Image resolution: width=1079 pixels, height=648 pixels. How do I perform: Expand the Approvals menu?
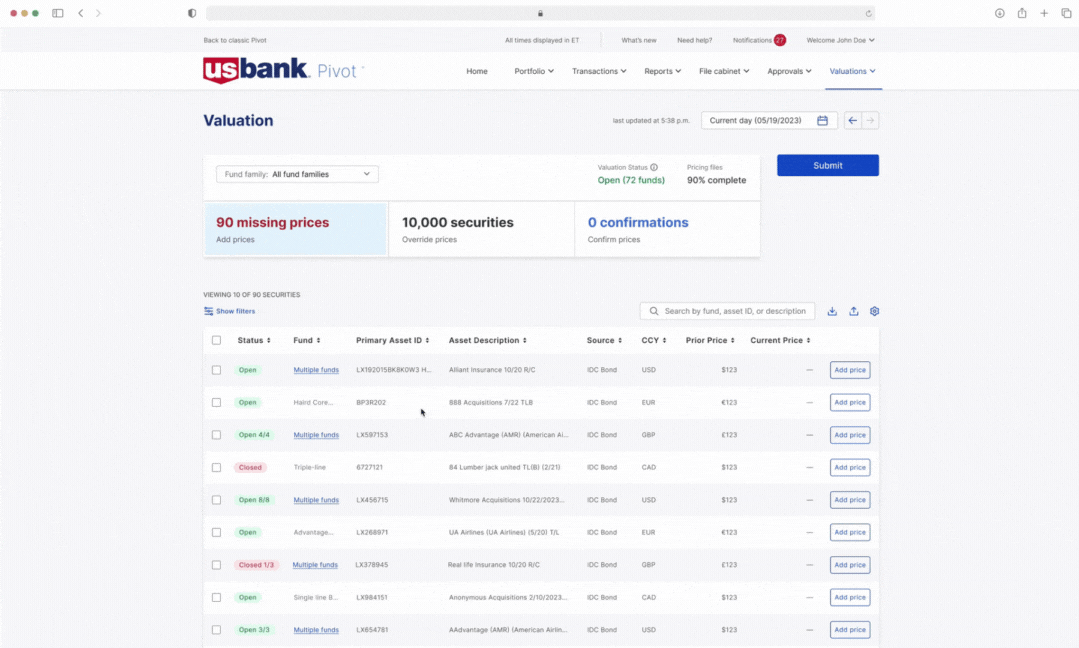(x=789, y=71)
